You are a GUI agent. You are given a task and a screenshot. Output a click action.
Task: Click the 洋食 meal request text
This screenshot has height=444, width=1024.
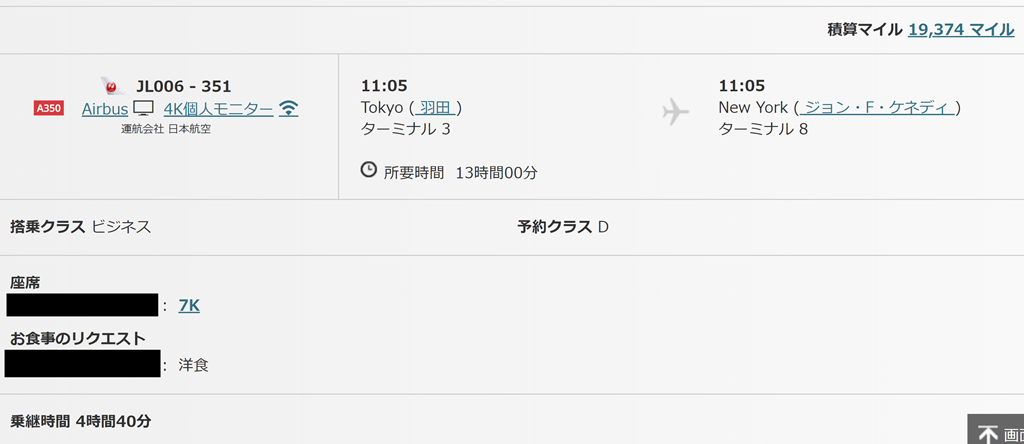[193, 366]
